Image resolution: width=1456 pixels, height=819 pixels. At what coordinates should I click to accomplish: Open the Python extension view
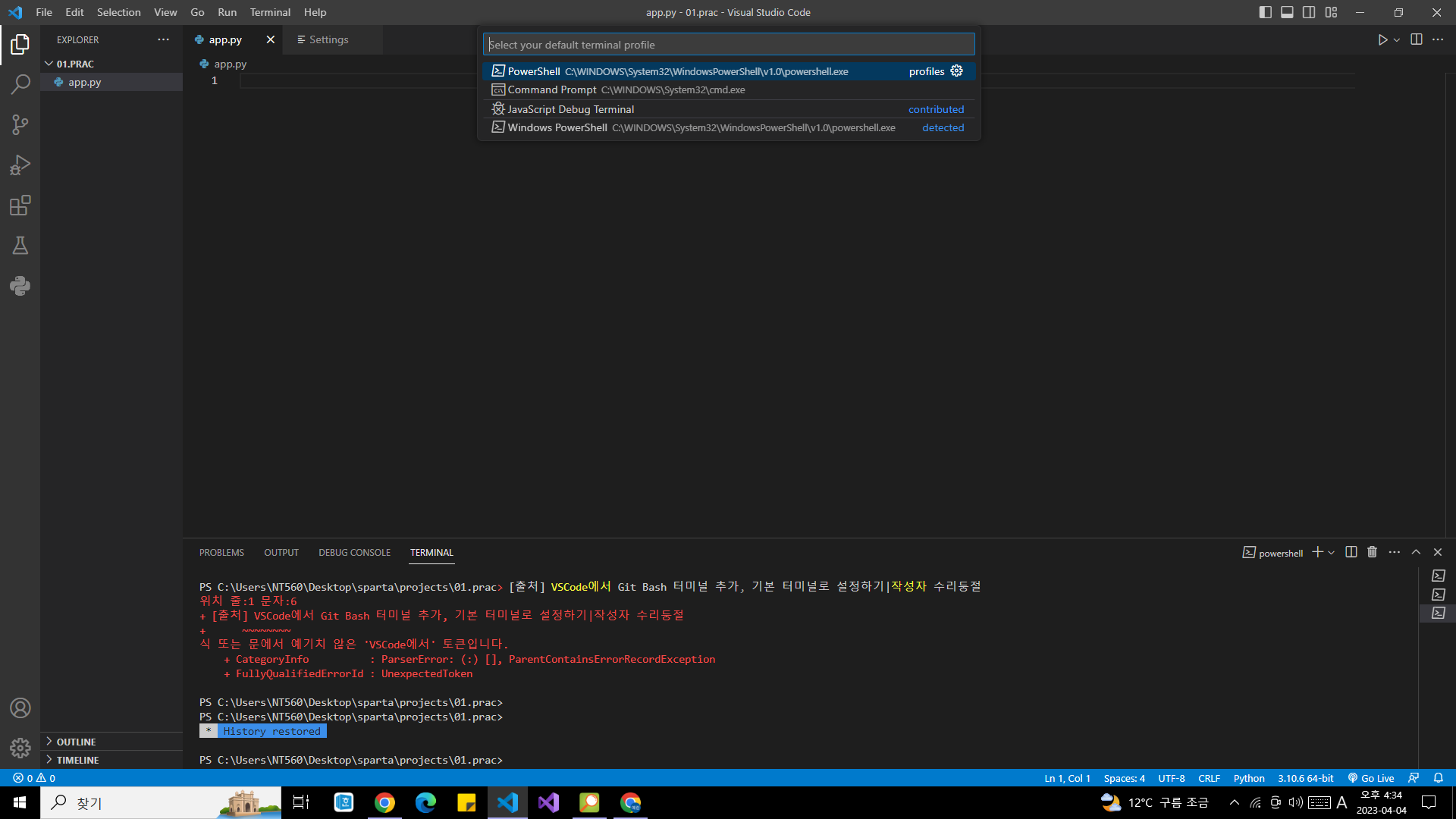(x=20, y=286)
